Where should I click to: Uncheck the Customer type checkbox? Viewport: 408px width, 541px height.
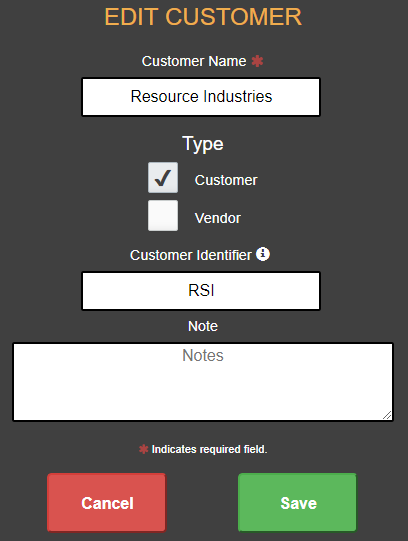163,178
